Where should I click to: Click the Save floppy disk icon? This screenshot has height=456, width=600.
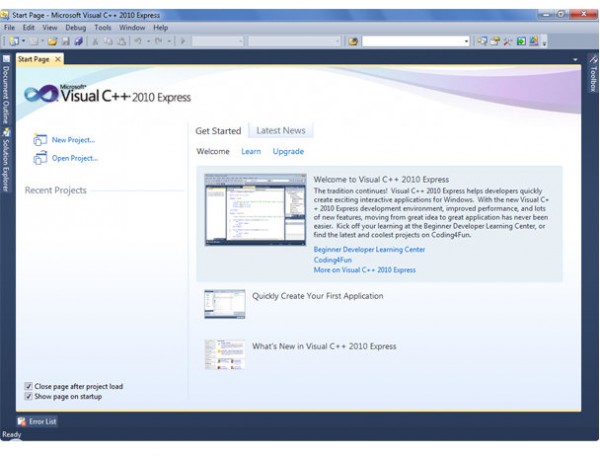[x=66, y=41]
